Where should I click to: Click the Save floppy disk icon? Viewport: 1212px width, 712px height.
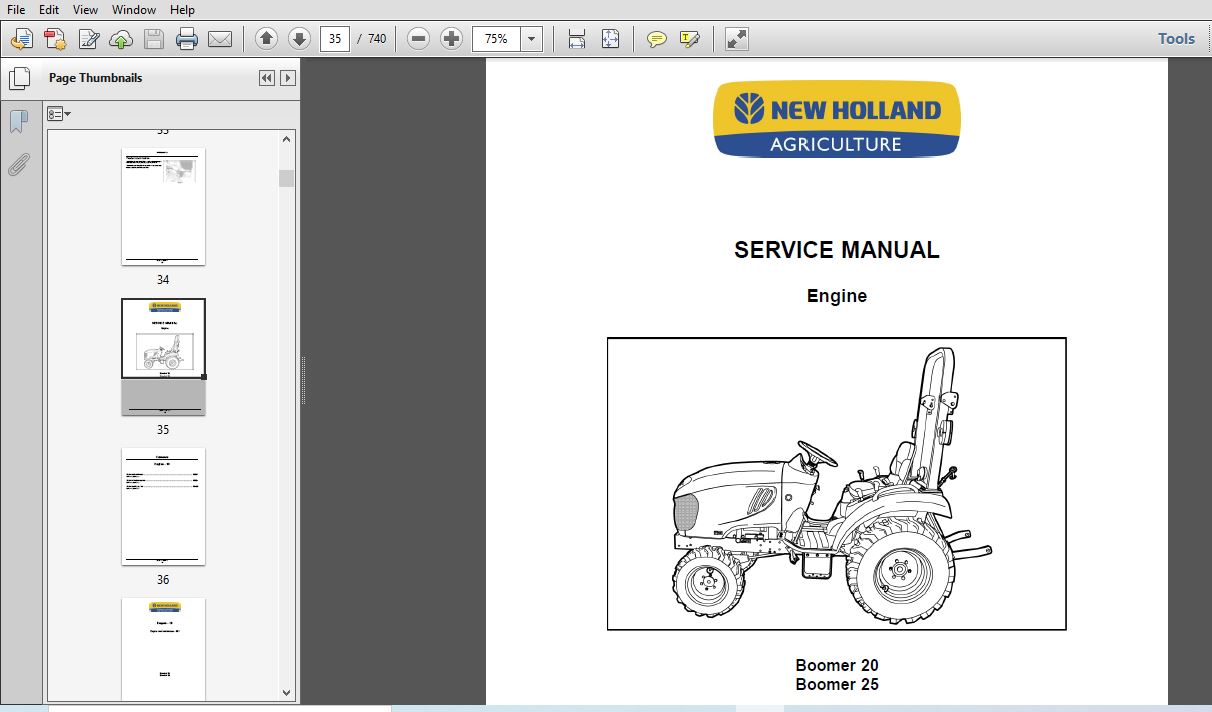coord(154,39)
